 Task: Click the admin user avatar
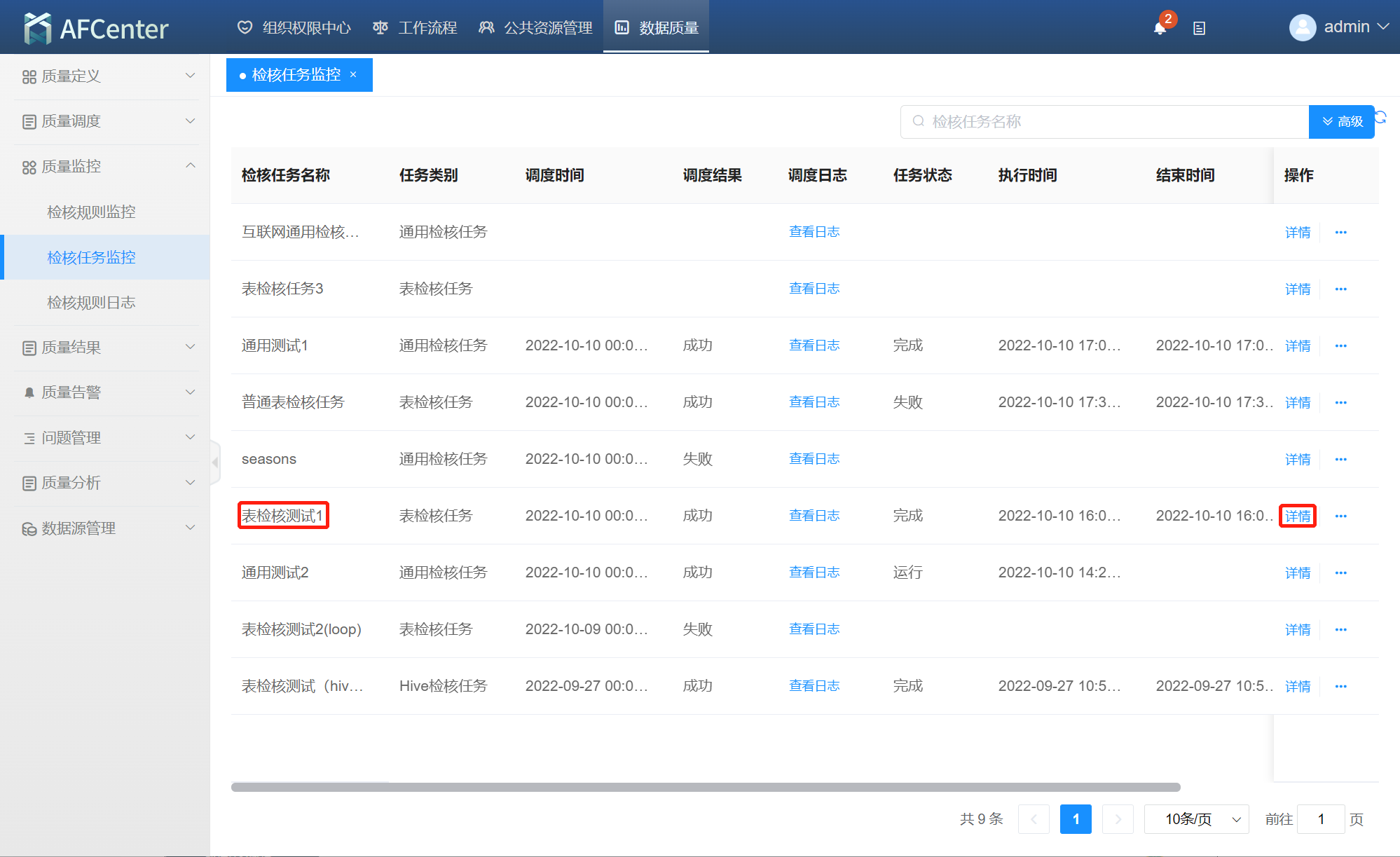click(x=1302, y=28)
